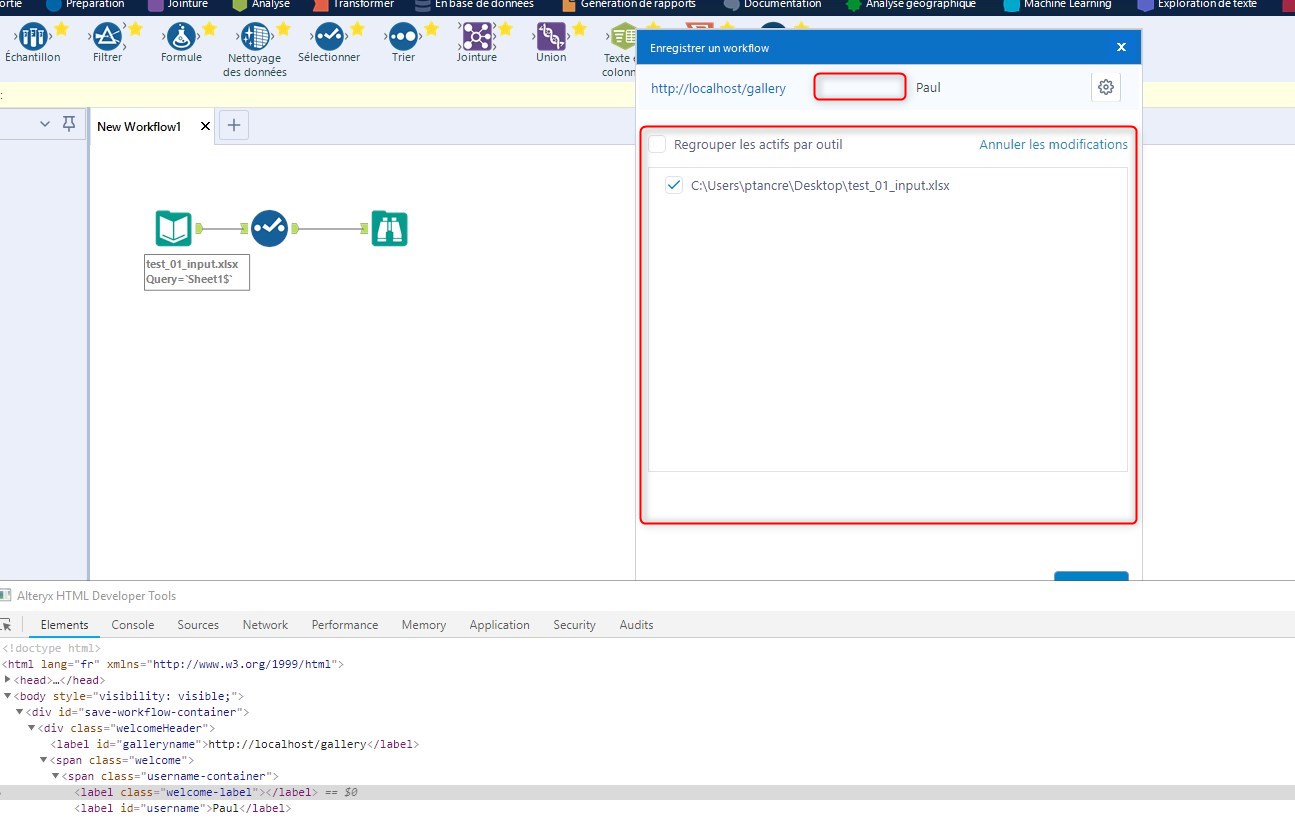
Task: Open the Memory tab
Action: pyautogui.click(x=424, y=625)
